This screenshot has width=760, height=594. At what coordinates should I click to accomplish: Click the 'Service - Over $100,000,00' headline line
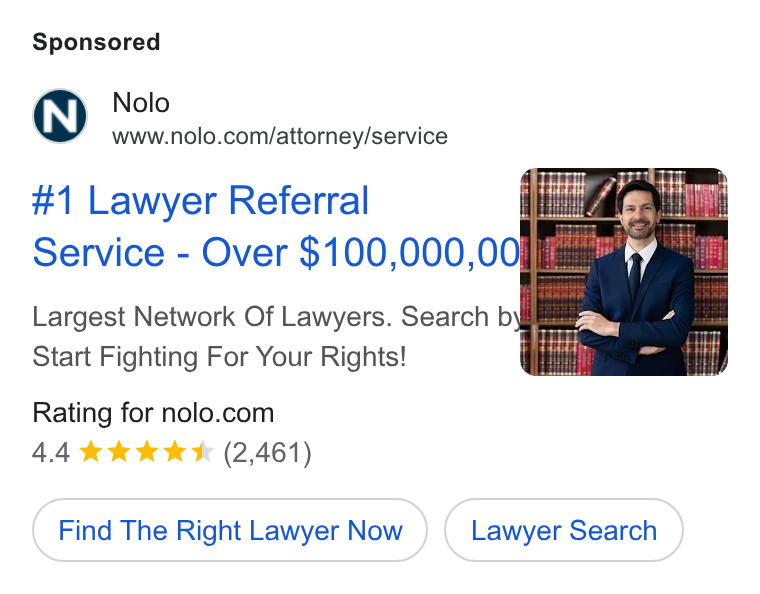[276, 252]
